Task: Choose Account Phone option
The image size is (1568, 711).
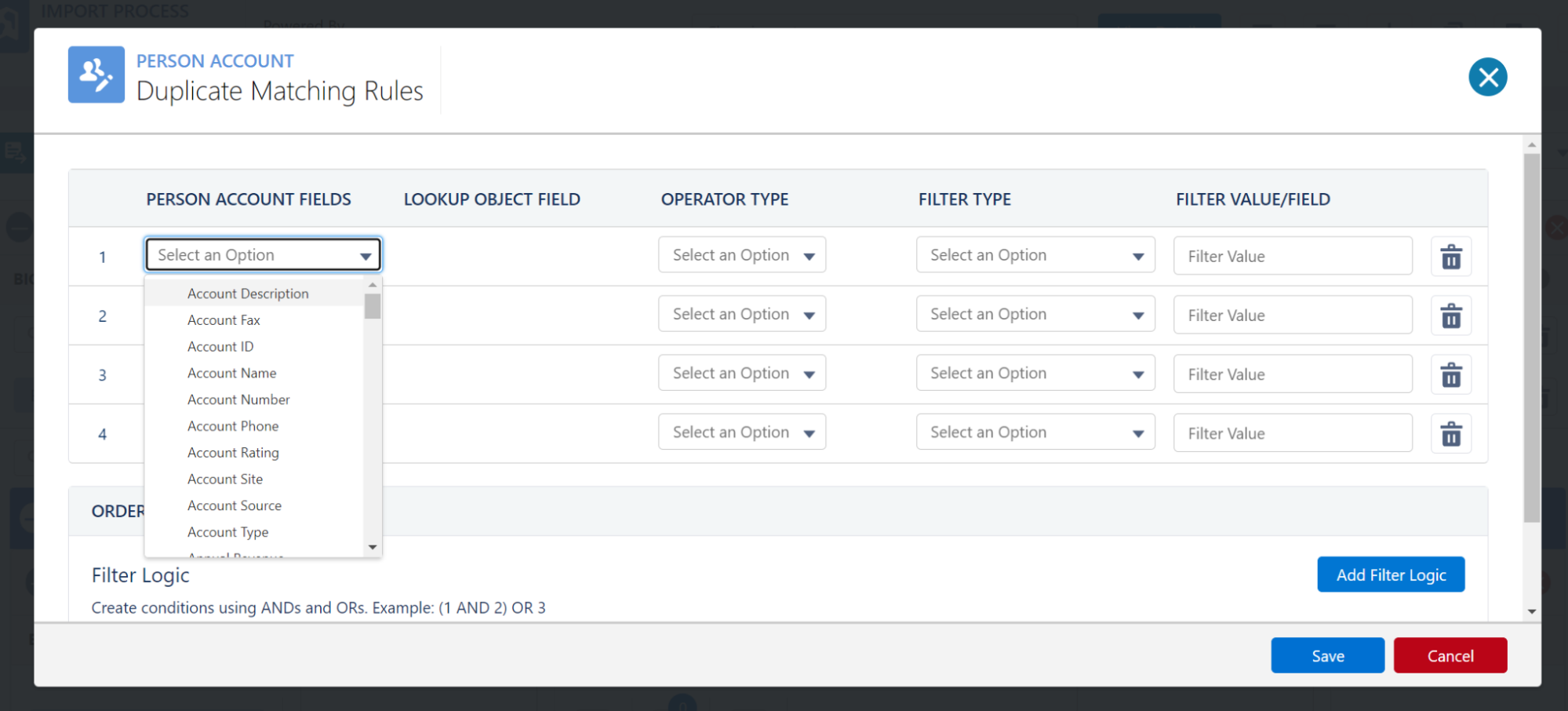Action: (233, 426)
